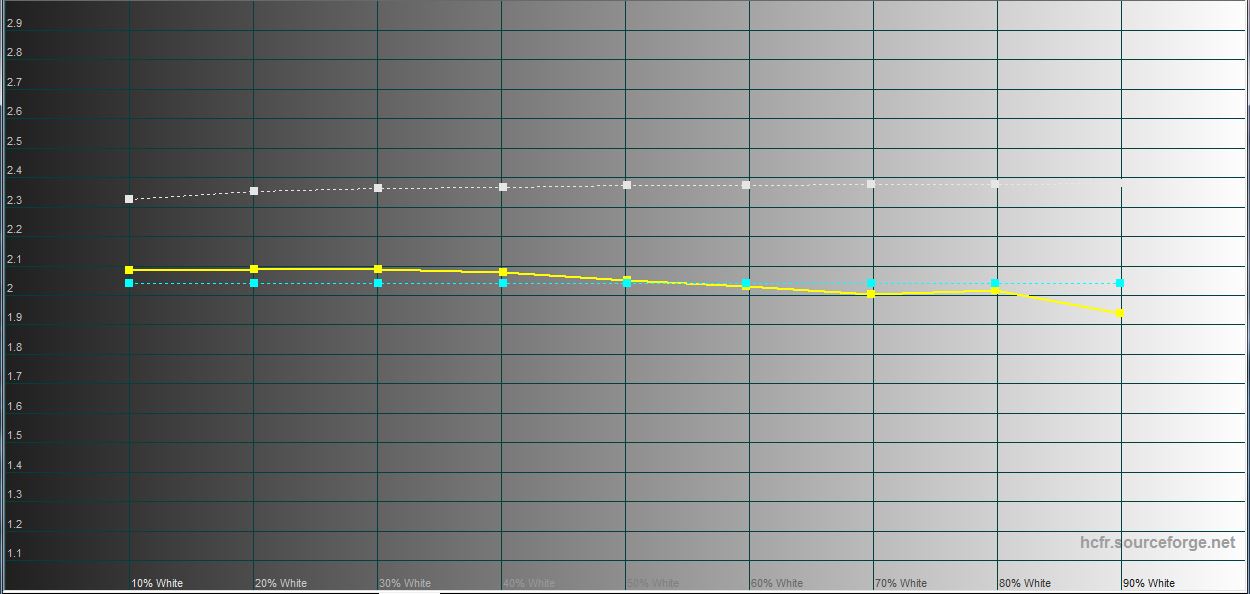Select white reference point at 50% White

pyautogui.click(x=627, y=185)
